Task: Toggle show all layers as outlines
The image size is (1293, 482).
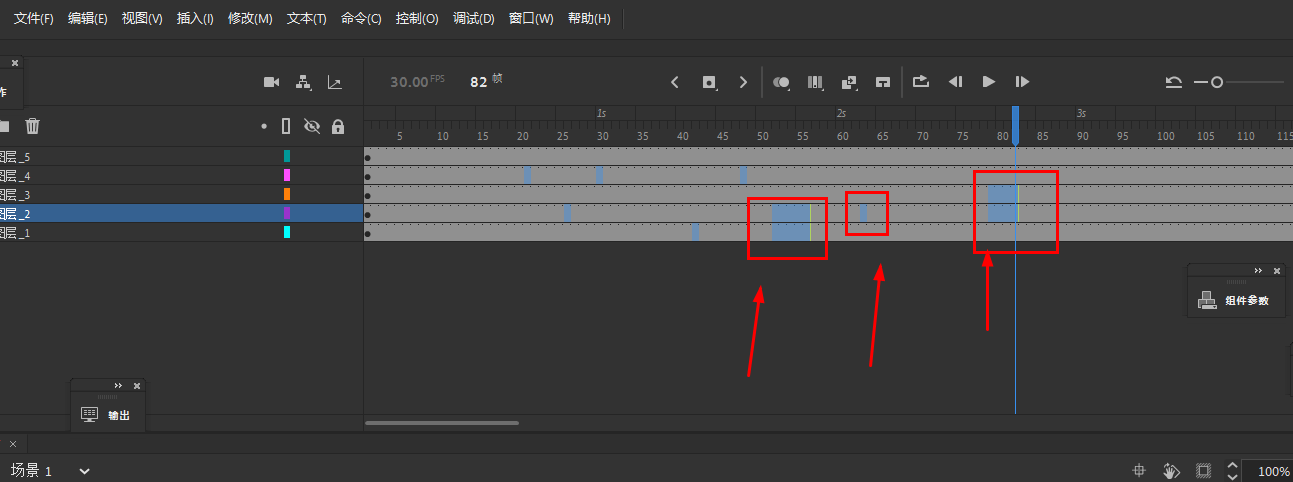Action: click(286, 126)
